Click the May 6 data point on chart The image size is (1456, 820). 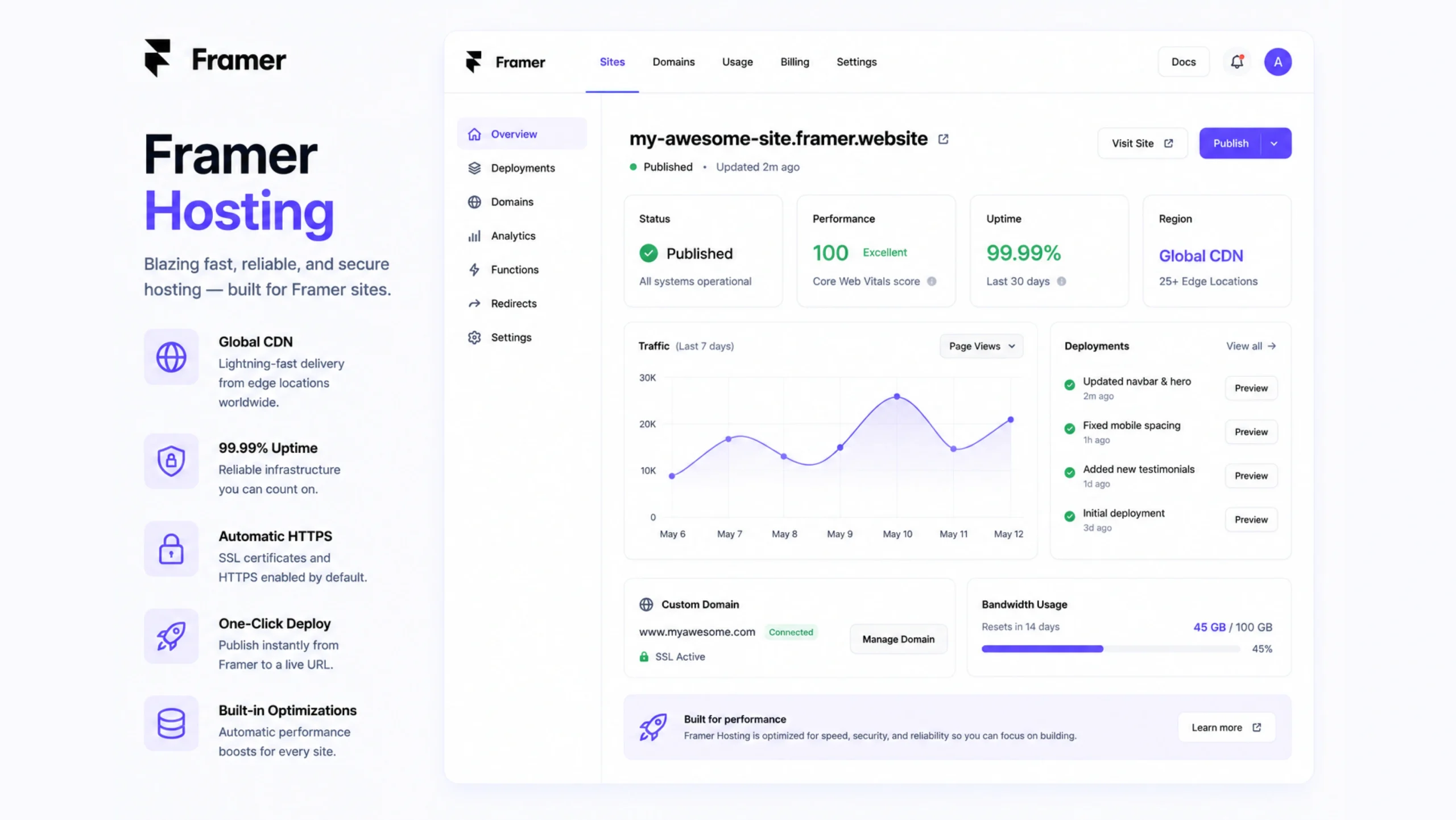(x=672, y=476)
